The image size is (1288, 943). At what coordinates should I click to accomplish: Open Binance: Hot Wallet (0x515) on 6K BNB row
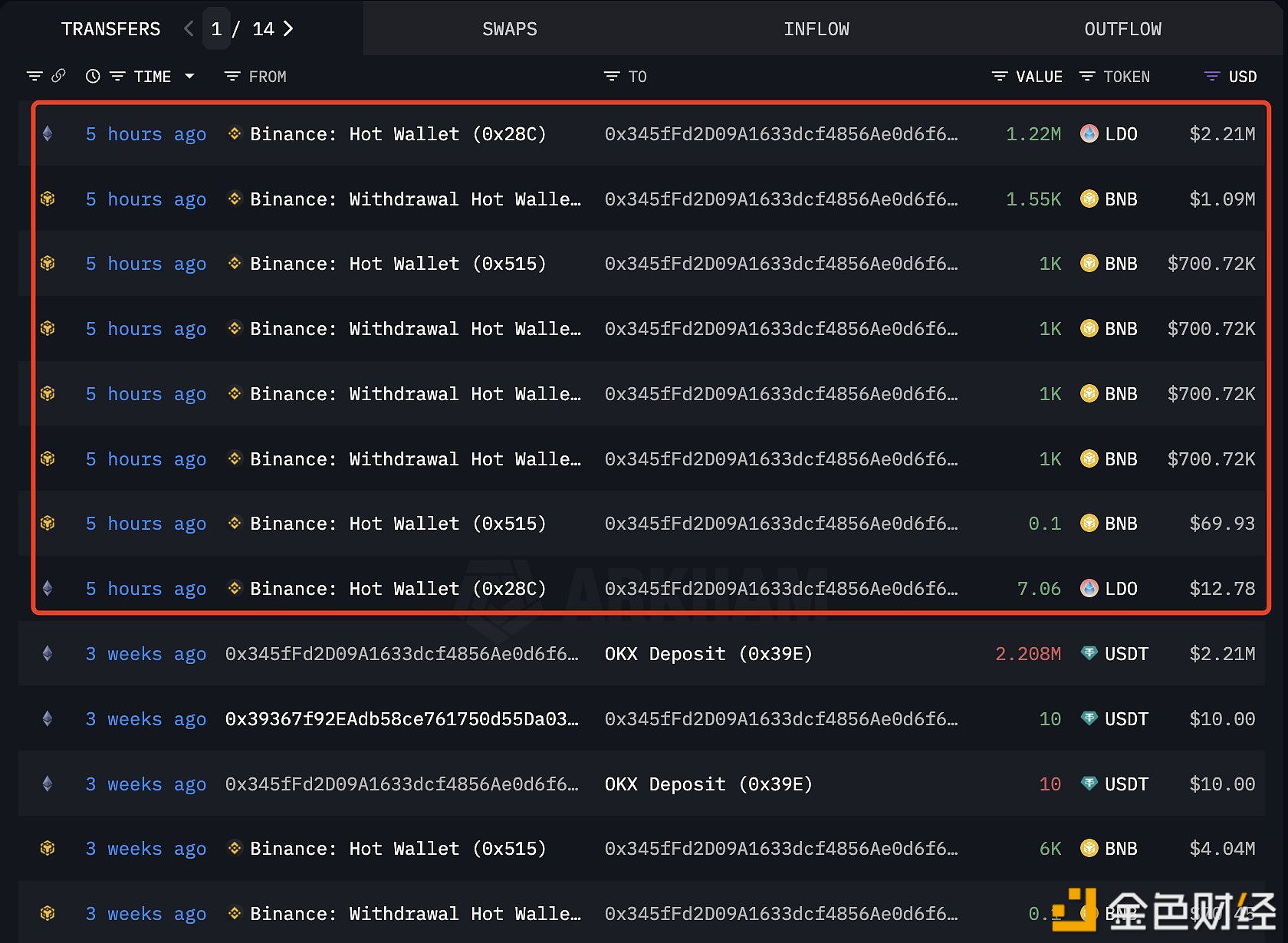(398, 849)
